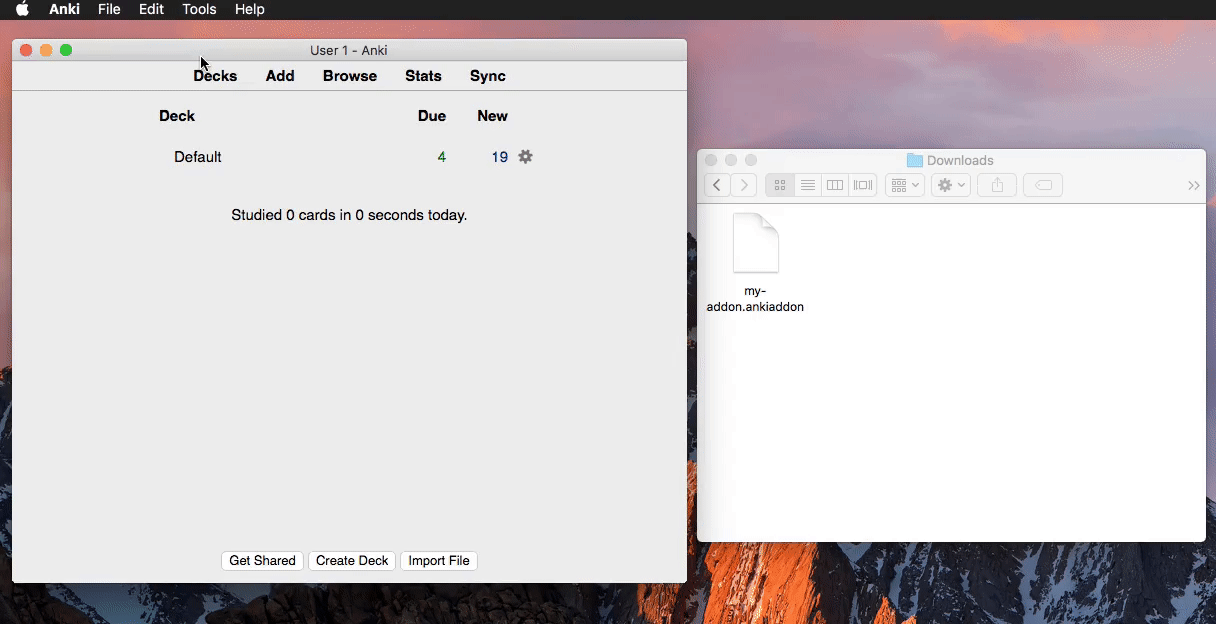Open the Apple menu
The image size is (1216, 624).
(22, 9)
